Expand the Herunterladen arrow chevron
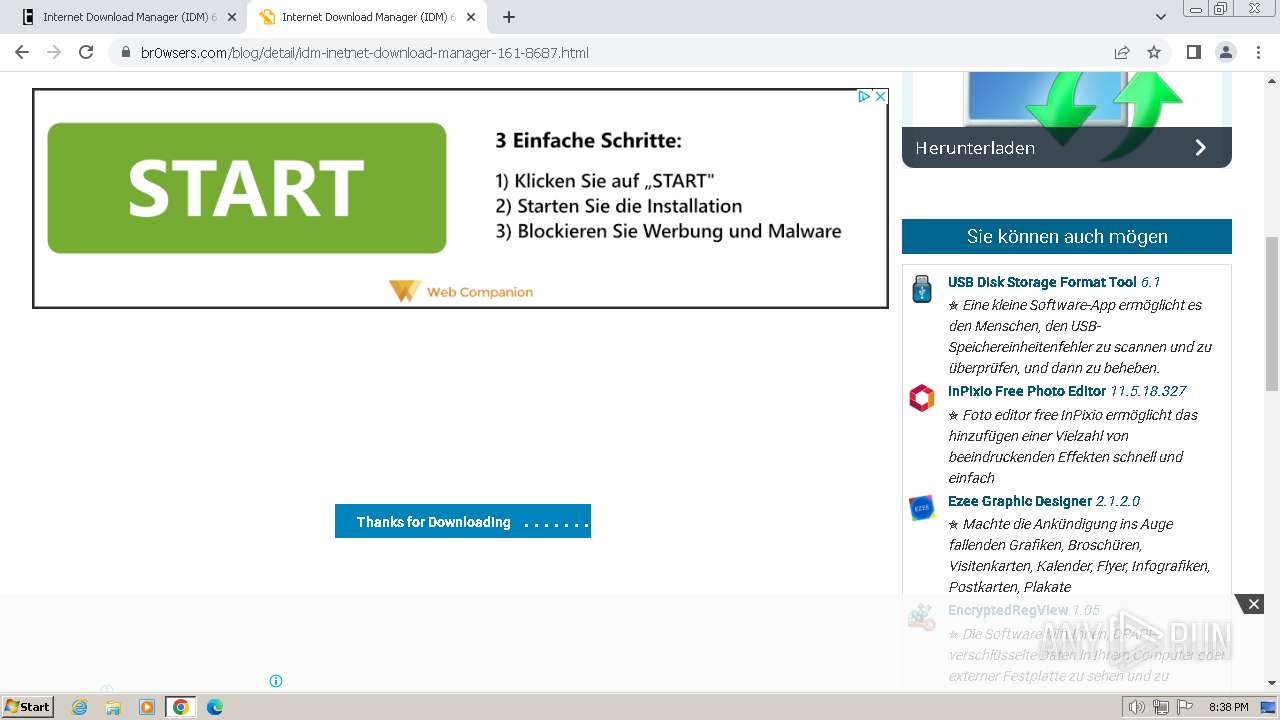Image resolution: width=1280 pixels, height=720 pixels. [1201, 148]
